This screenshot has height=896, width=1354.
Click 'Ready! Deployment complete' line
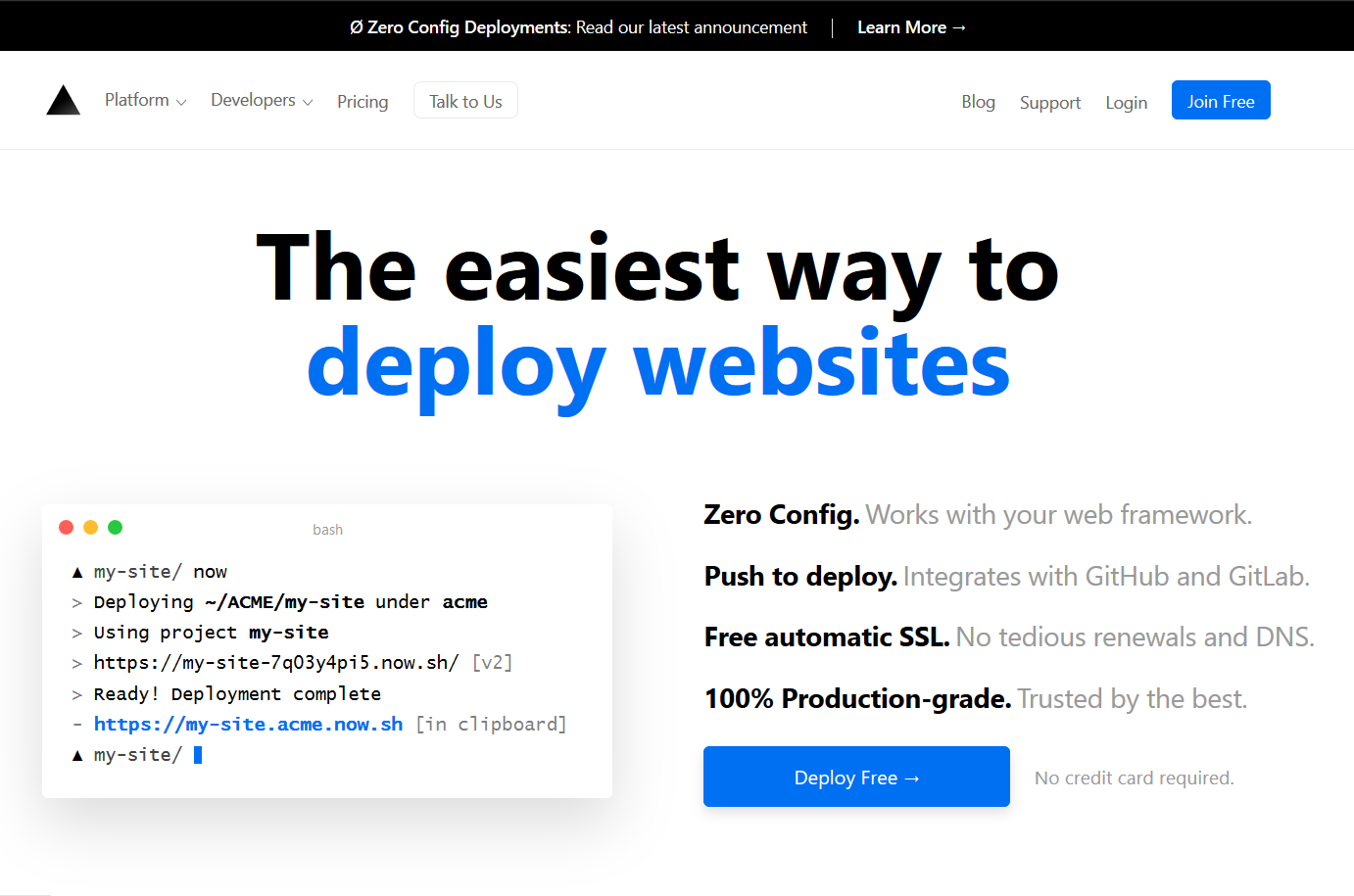click(226, 694)
